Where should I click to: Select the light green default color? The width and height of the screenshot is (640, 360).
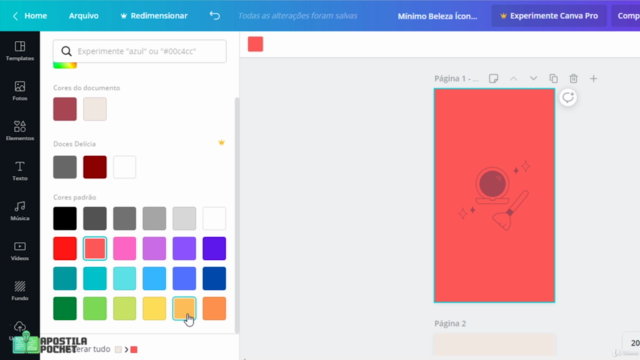point(95,308)
